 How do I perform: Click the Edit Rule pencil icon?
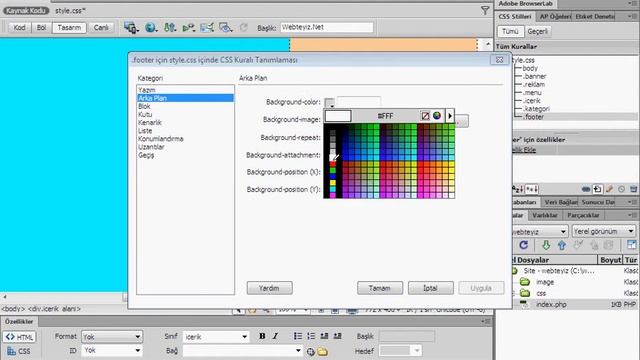coord(609,189)
